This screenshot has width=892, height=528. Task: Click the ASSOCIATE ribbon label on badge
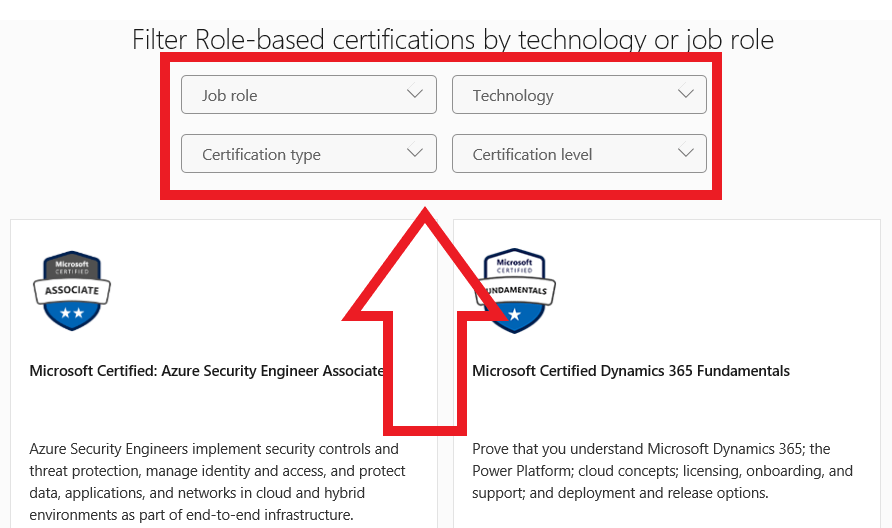click(x=72, y=290)
